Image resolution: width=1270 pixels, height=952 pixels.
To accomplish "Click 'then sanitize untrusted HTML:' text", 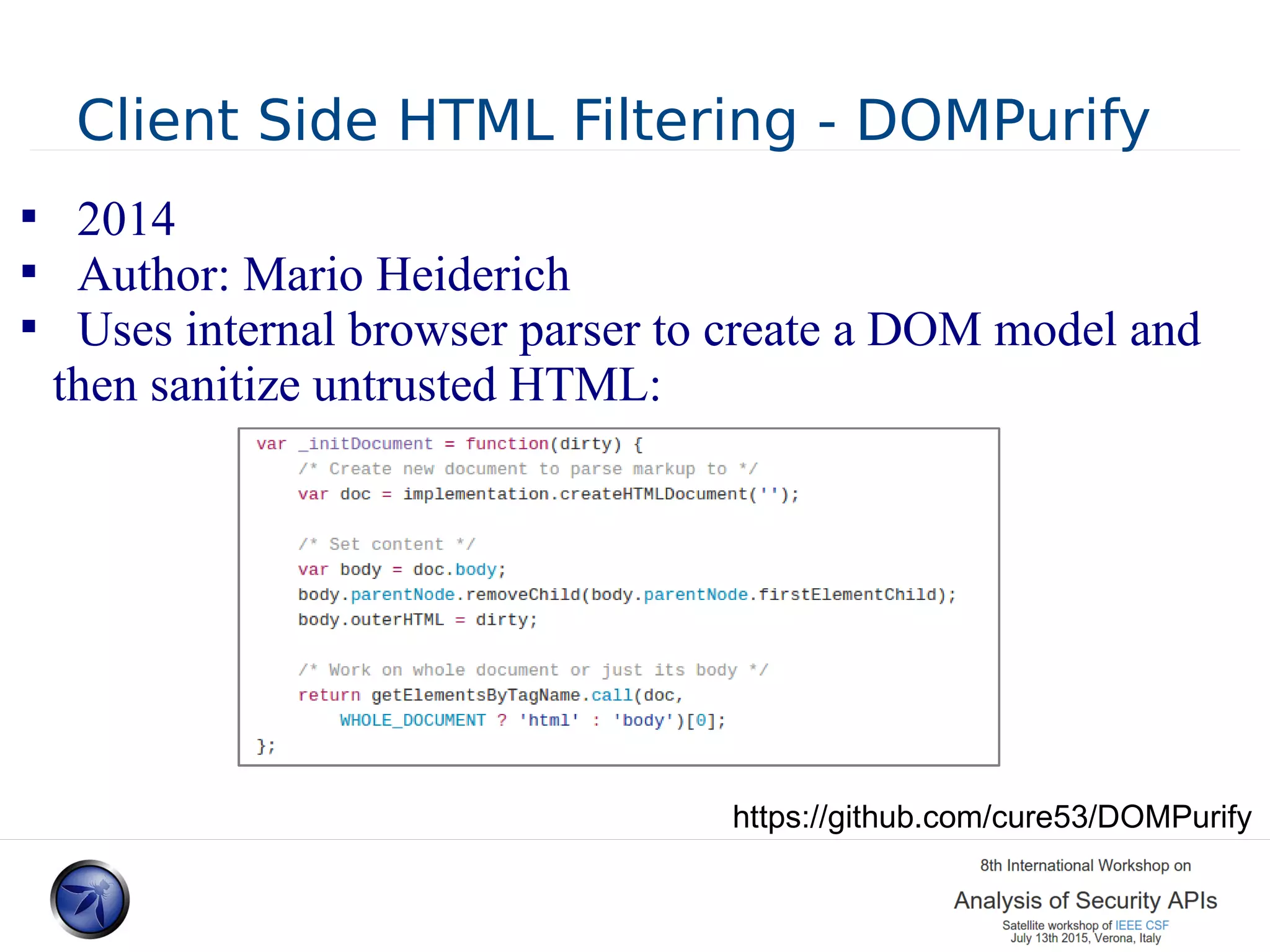I will click(357, 385).
